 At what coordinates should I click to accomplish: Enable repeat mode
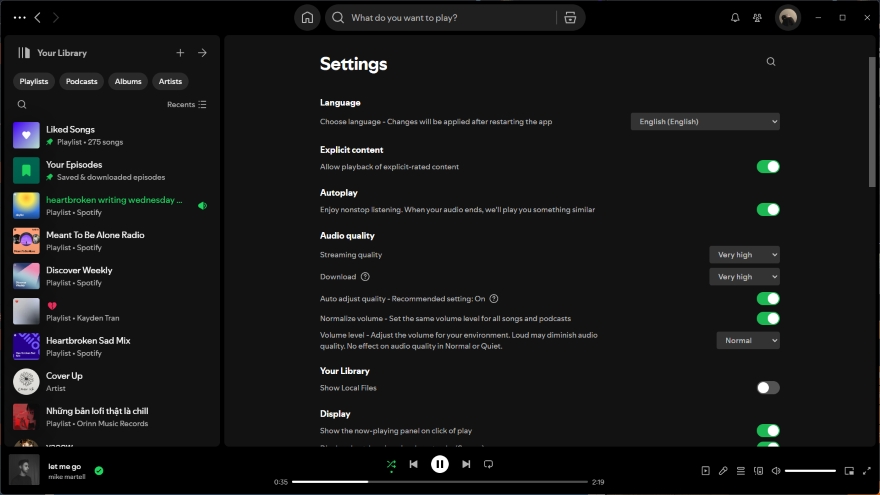488,464
